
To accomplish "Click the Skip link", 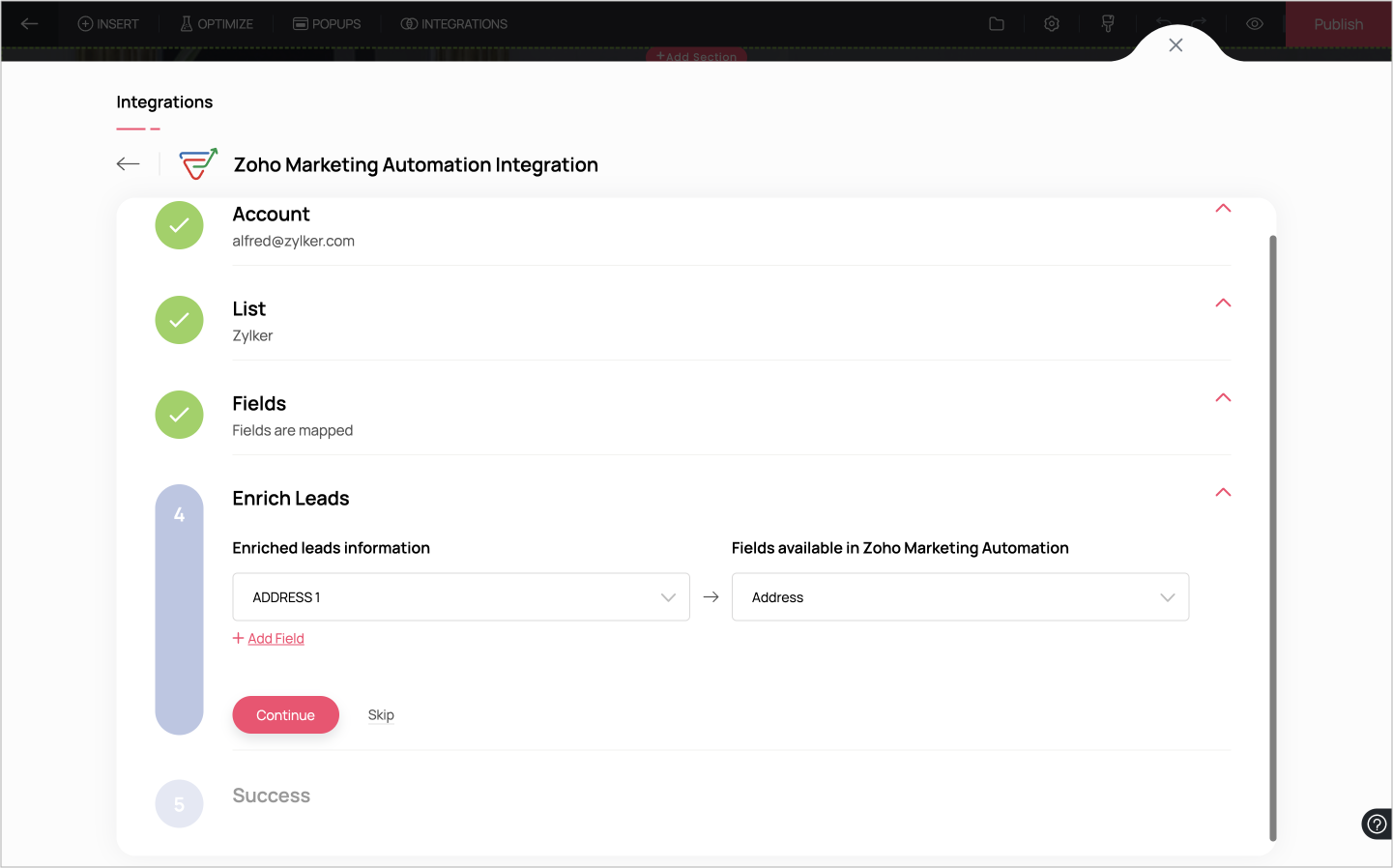I will pos(381,715).
